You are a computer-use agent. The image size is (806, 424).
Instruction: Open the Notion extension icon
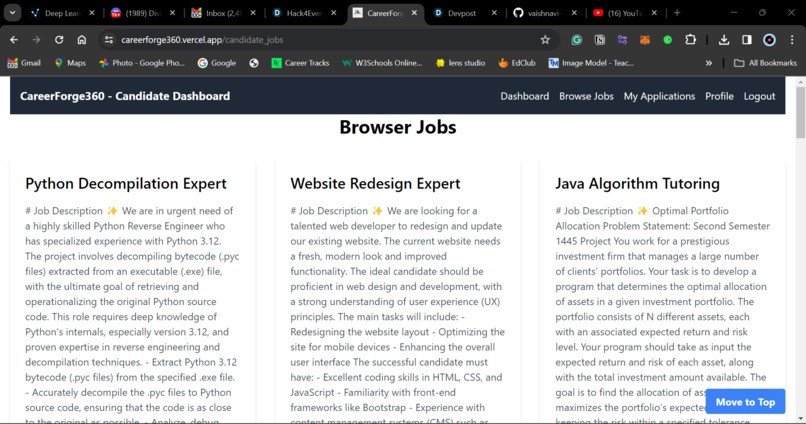click(599, 40)
